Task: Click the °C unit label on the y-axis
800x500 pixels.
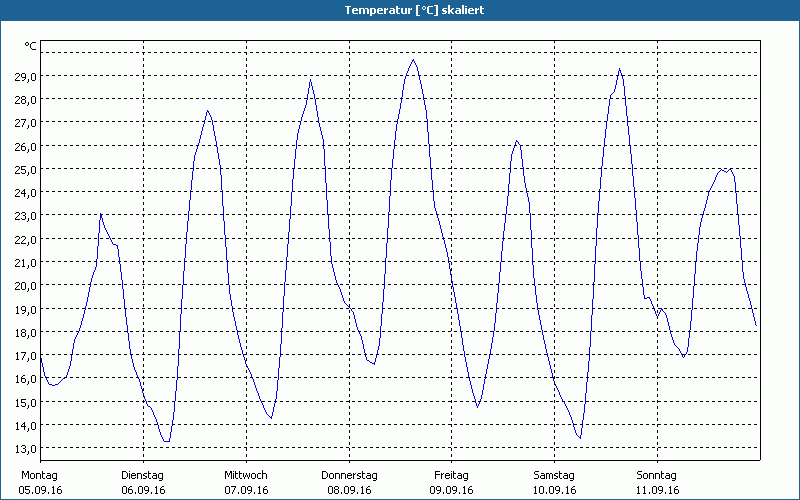Action: pyautogui.click(x=31, y=46)
